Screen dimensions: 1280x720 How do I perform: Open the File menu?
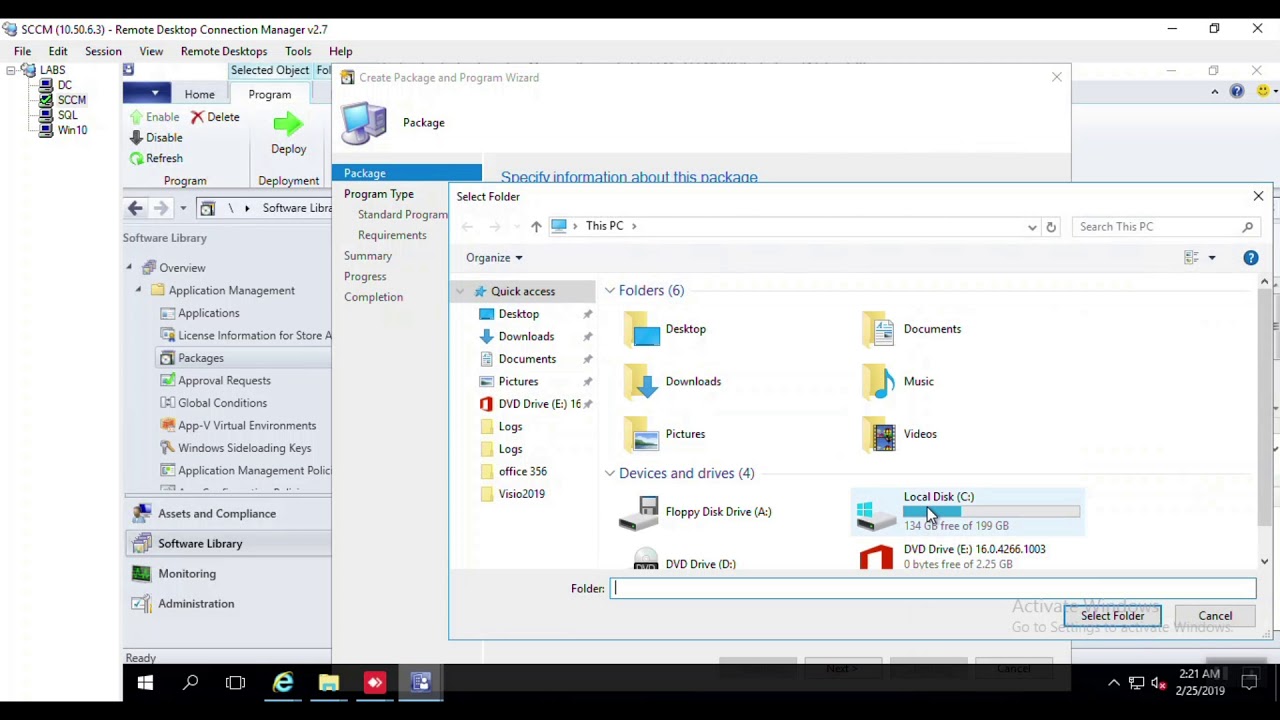(22, 51)
